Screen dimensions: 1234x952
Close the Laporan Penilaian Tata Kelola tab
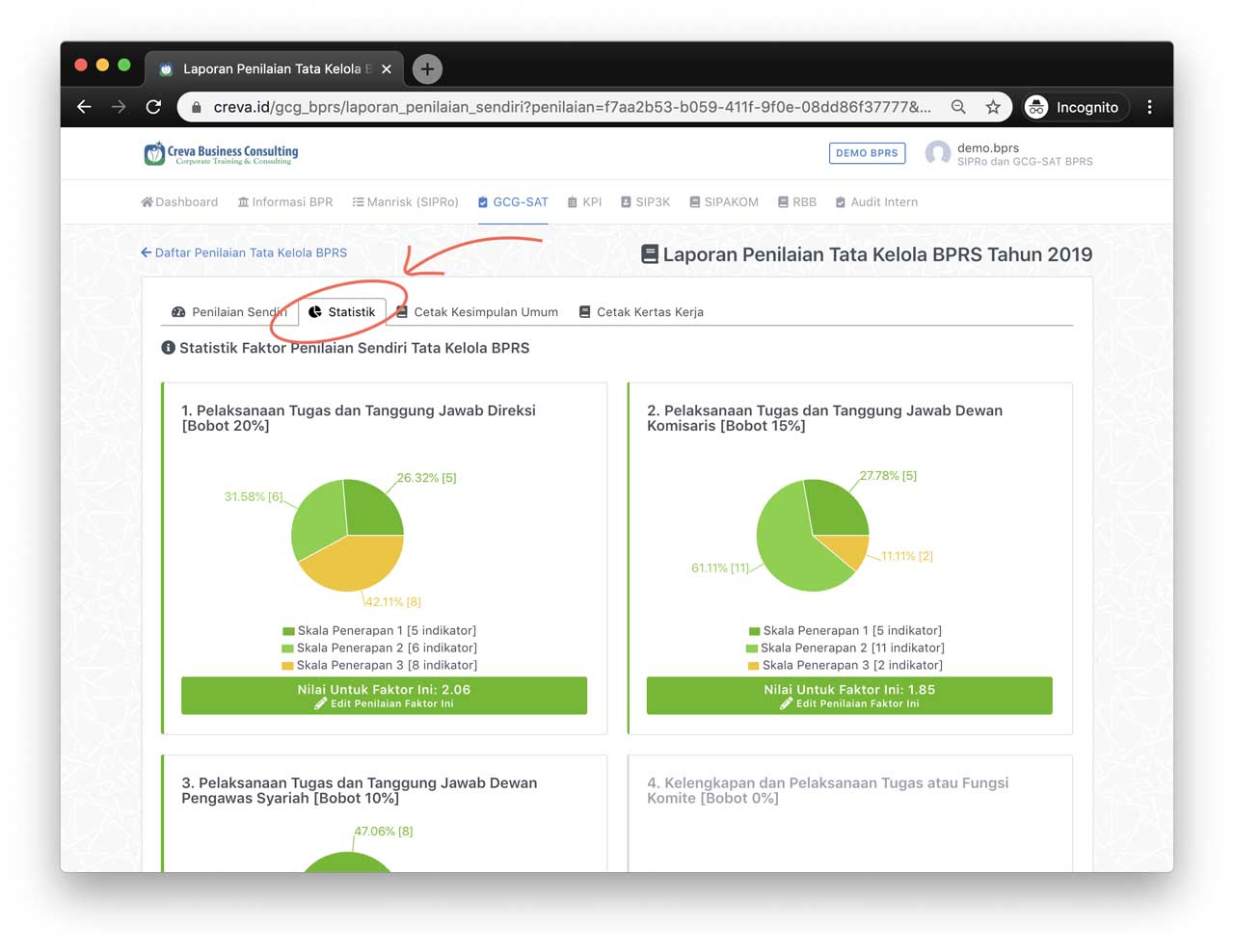[386, 69]
